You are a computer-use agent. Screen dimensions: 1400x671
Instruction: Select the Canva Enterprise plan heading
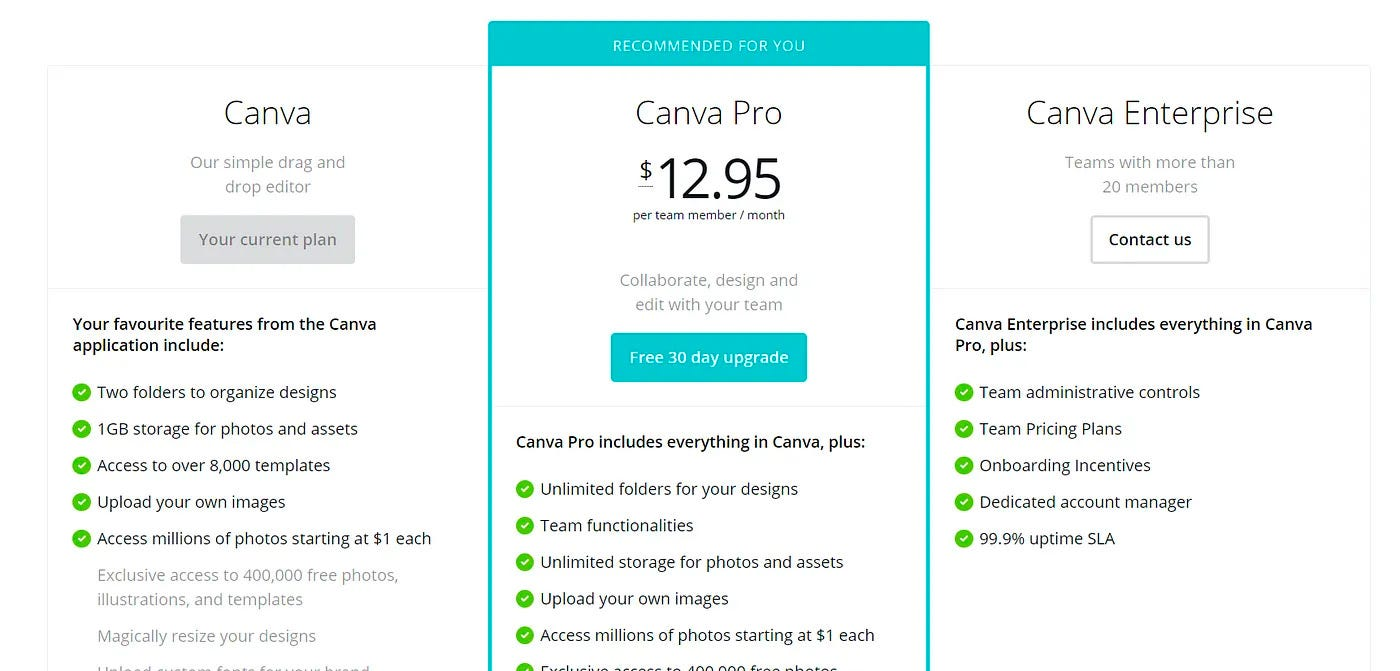click(x=1149, y=113)
